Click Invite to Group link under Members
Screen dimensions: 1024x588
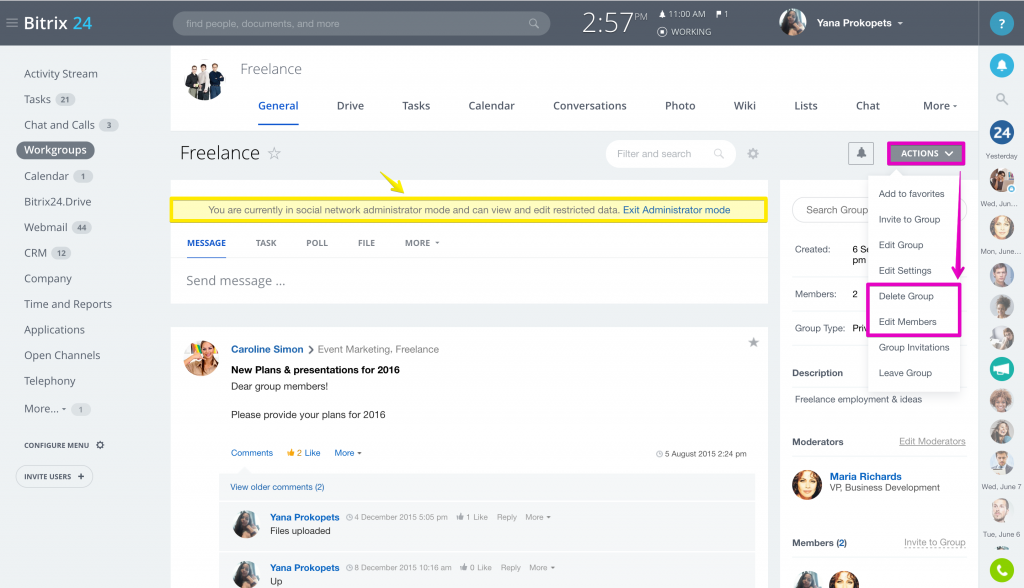tap(935, 542)
